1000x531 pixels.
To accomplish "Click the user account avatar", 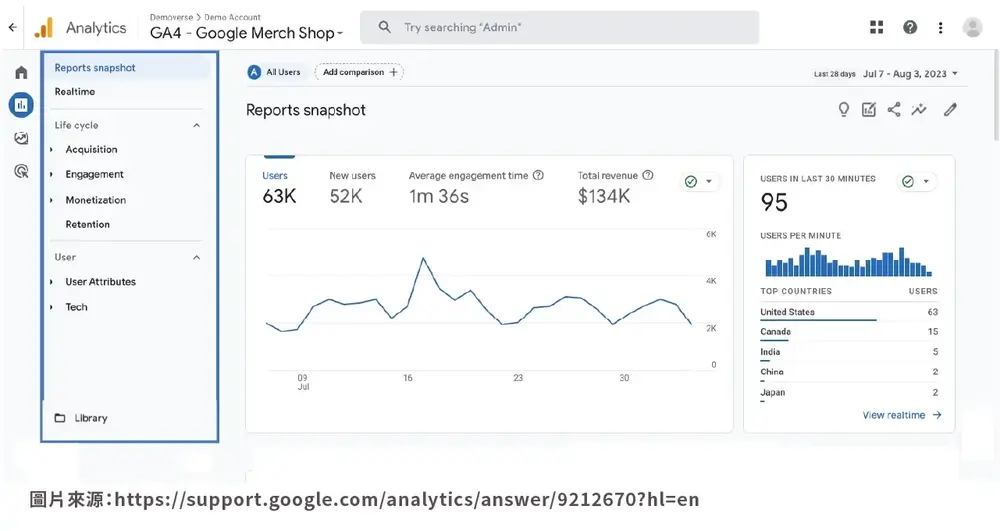I will 973,27.
